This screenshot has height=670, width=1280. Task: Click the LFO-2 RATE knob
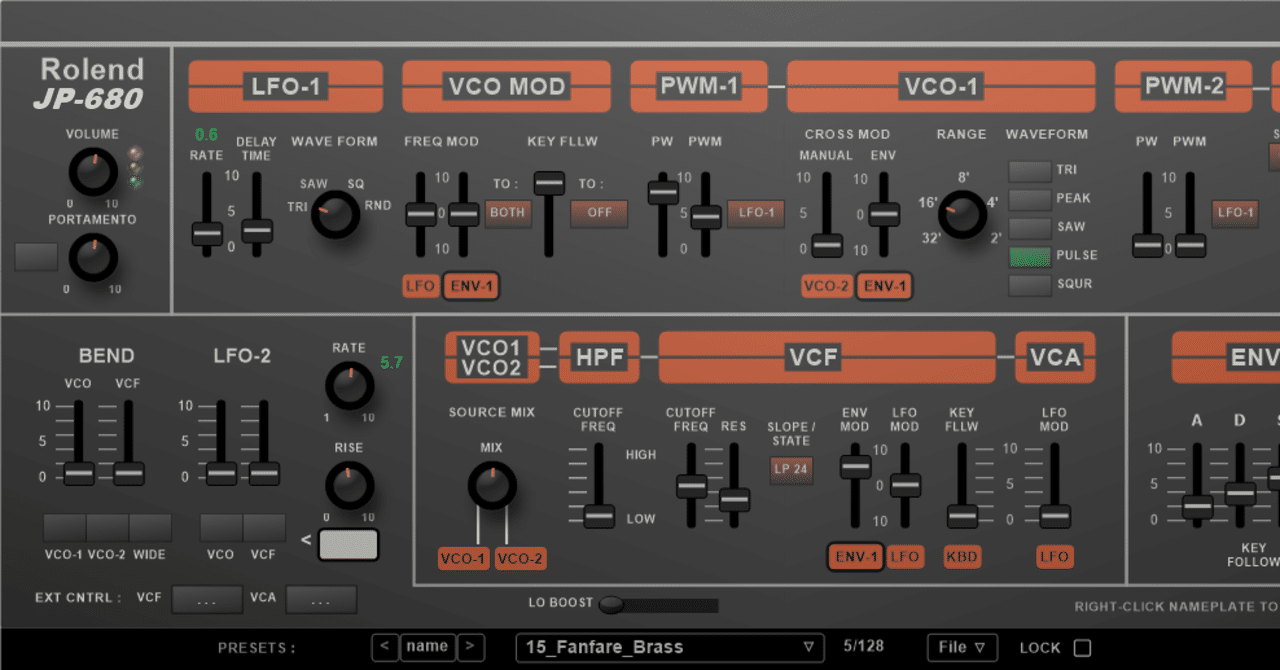350,385
